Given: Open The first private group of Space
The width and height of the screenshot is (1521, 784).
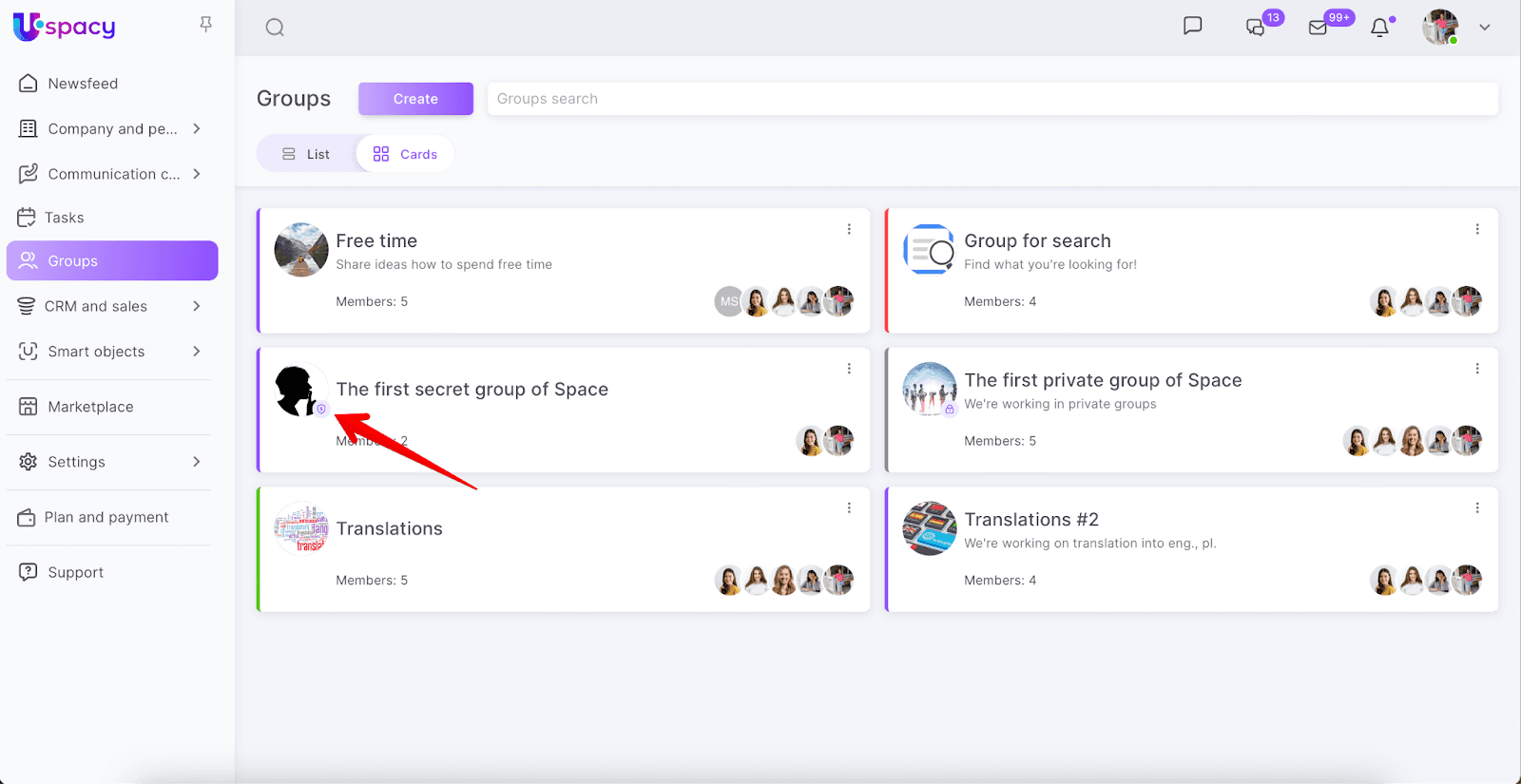Looking at the screenshot, I should coord(1103,380).
